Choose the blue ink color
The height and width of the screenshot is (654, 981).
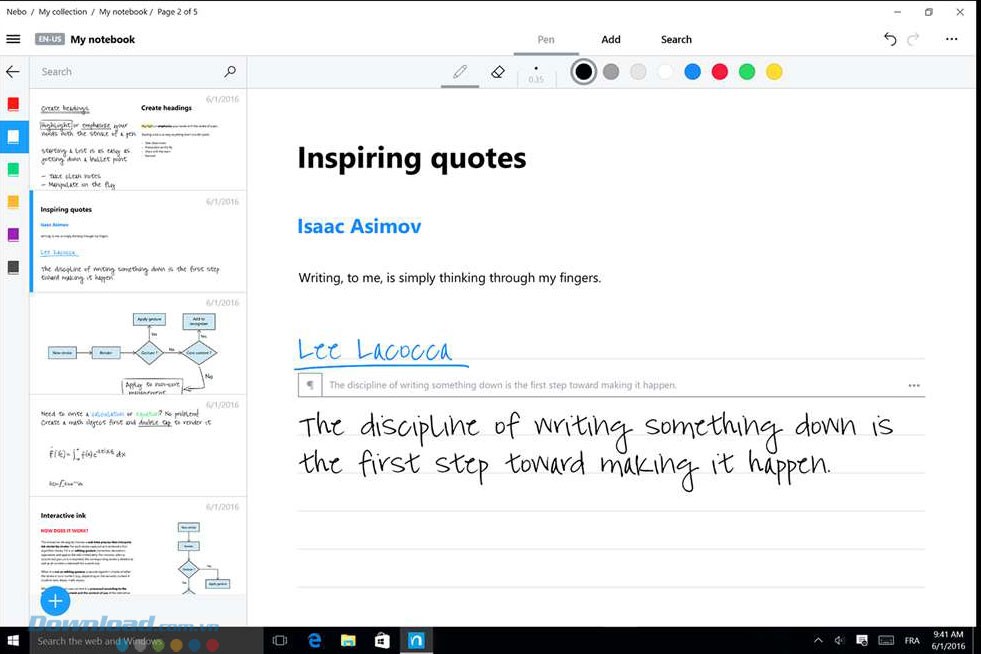(x=692, y=72)
